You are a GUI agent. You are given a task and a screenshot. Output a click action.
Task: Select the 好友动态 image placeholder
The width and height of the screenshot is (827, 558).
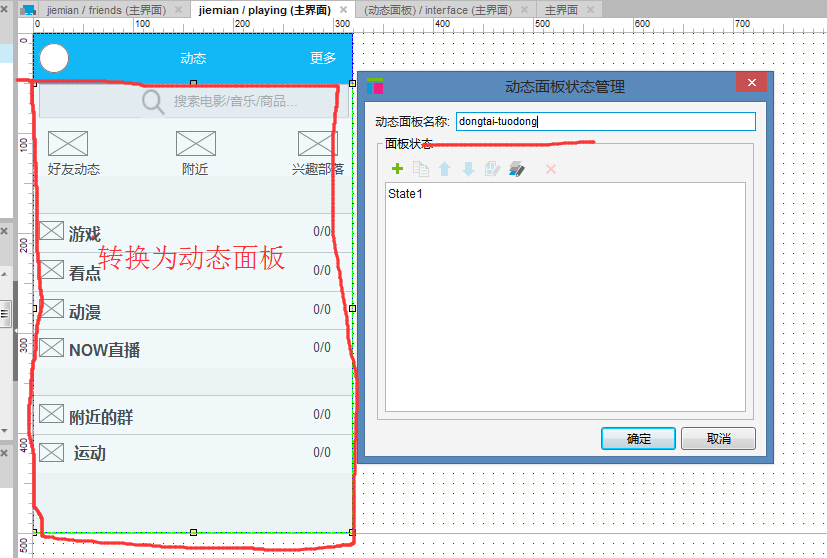[x=68, y=143]
